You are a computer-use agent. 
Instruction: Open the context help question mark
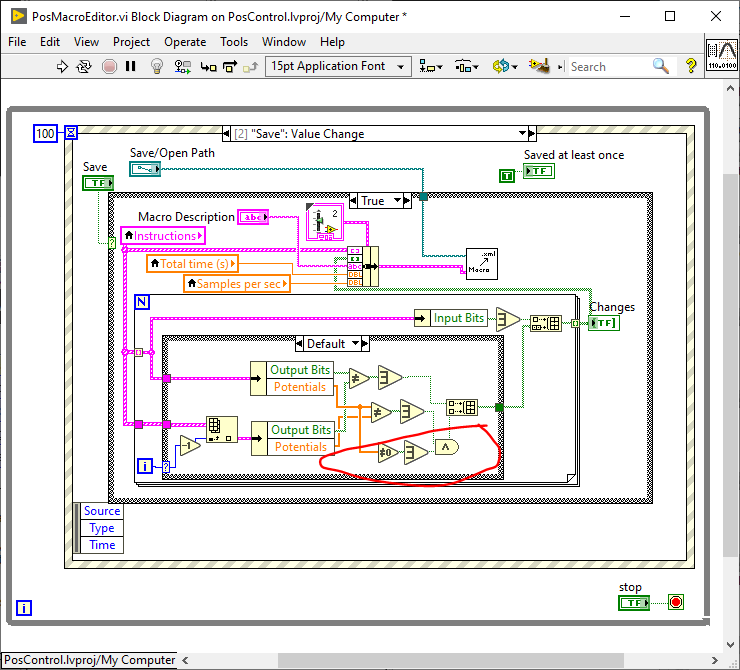(691, 66)
